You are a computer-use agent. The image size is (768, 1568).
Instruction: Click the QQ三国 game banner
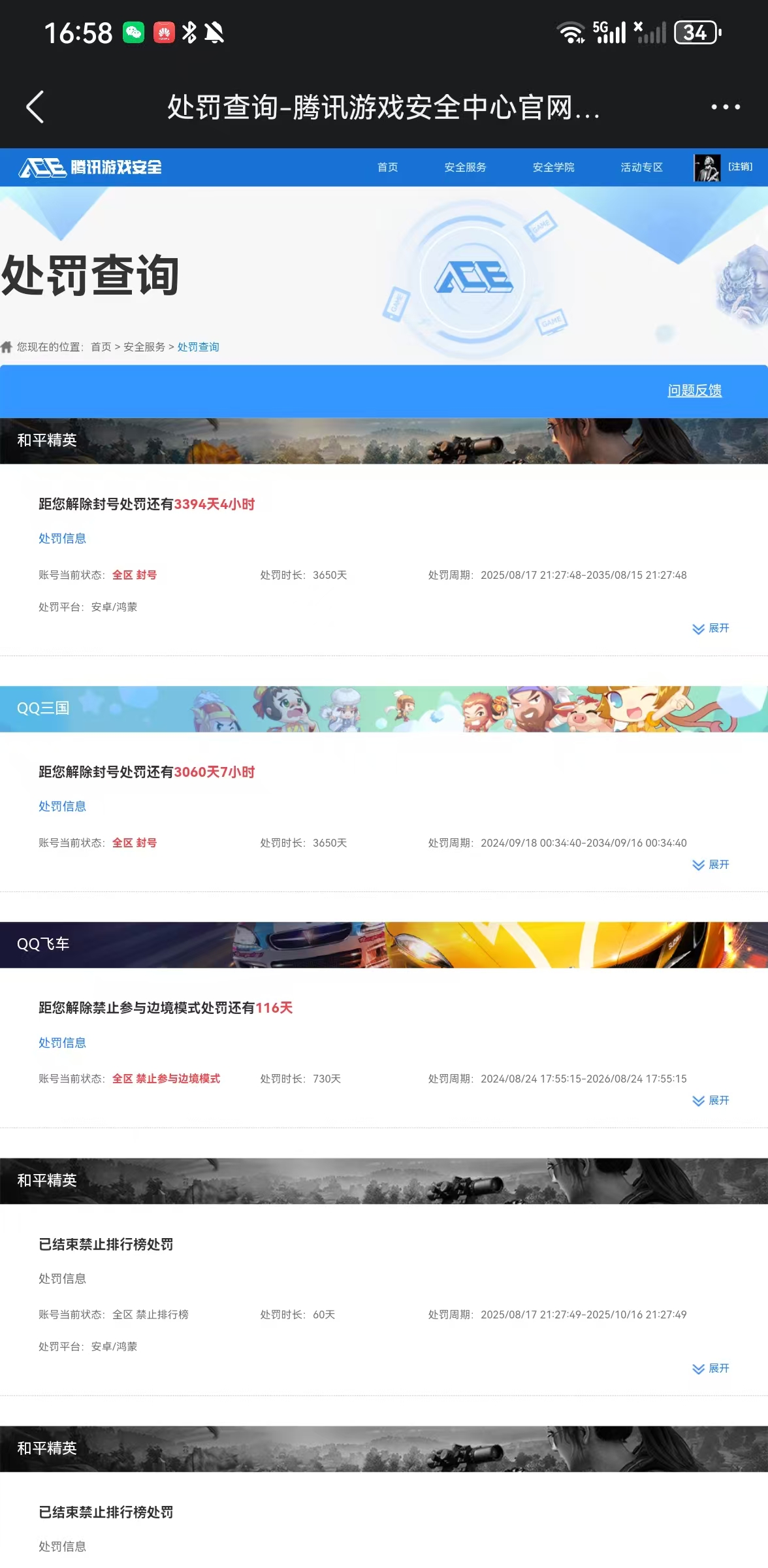pyautogui.click(x=384, y=709)
